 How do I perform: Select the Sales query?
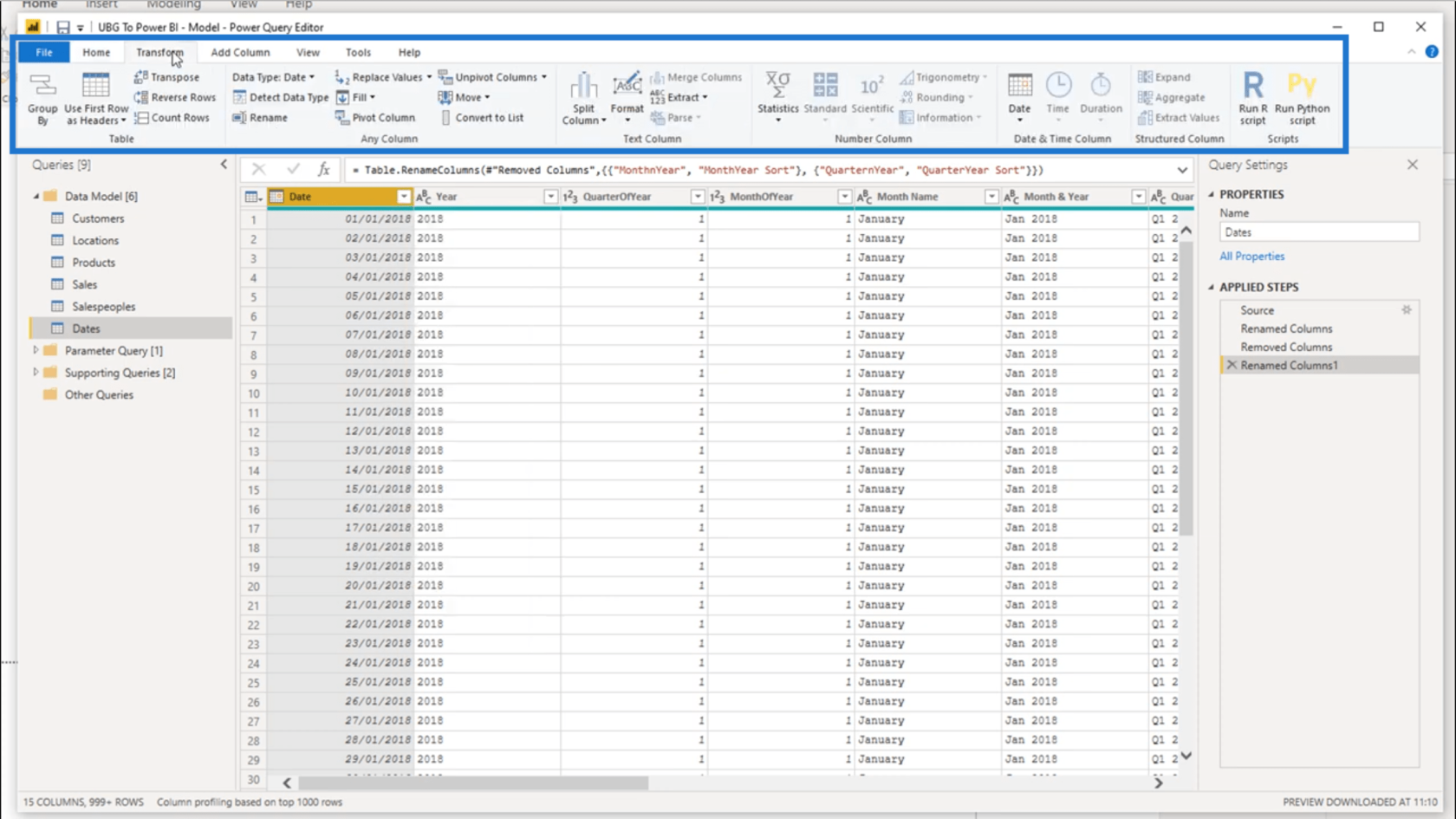(84, 284)
